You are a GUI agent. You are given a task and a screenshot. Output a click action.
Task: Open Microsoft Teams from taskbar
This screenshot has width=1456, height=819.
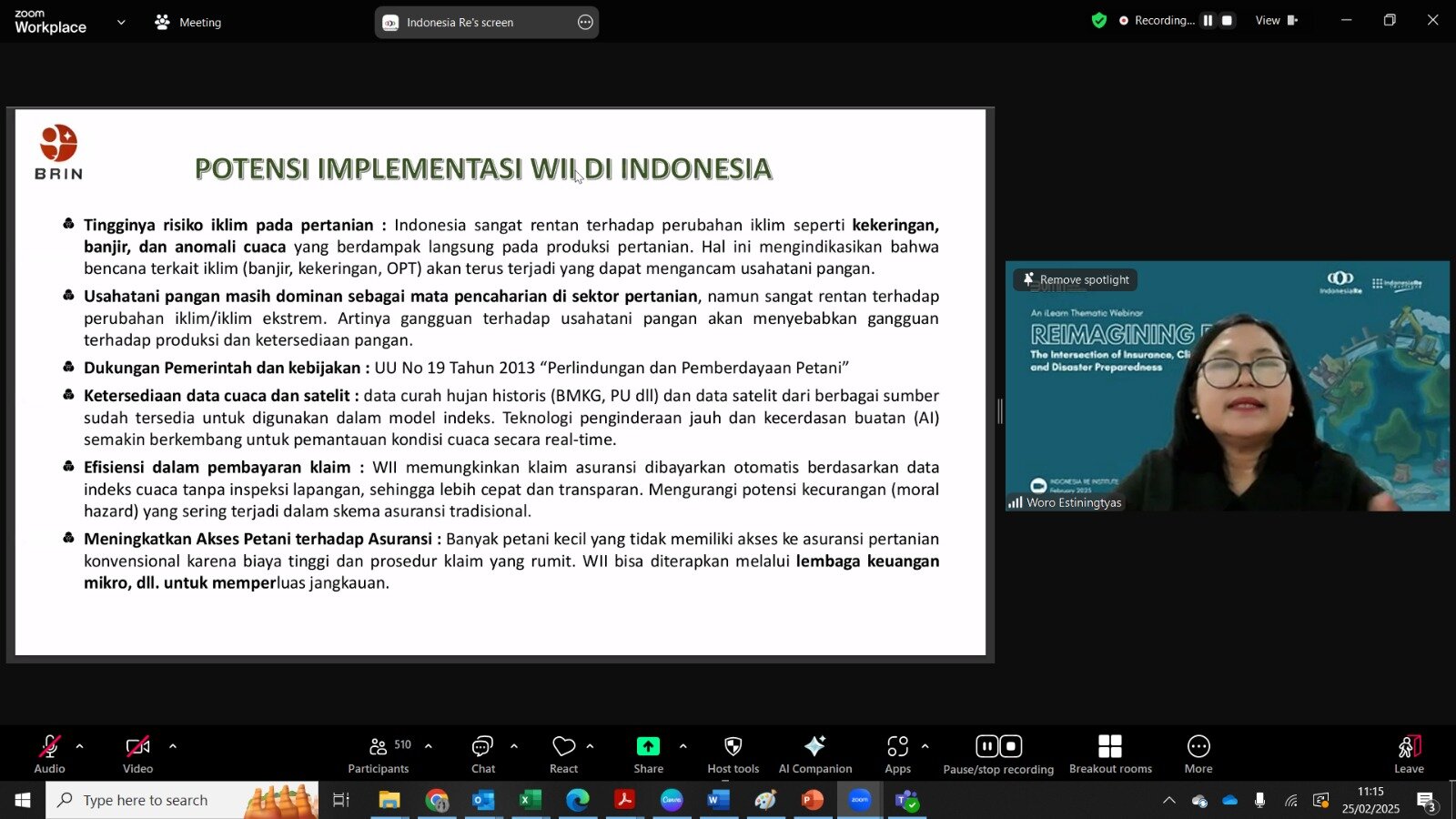coord(907,800)
